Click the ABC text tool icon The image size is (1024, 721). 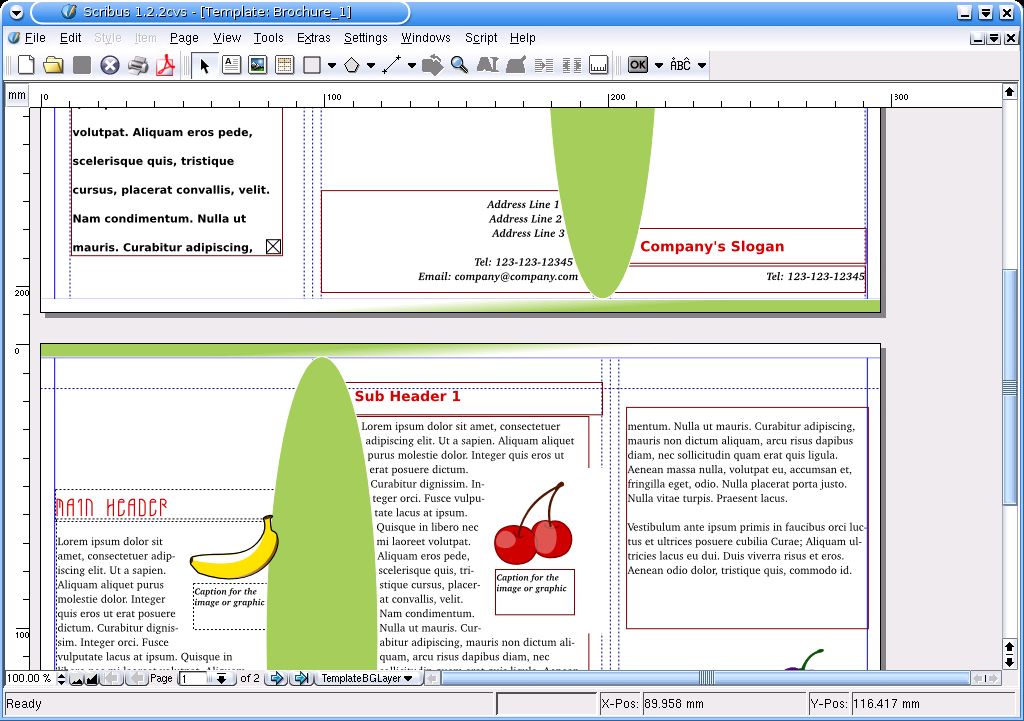(680, 65)
